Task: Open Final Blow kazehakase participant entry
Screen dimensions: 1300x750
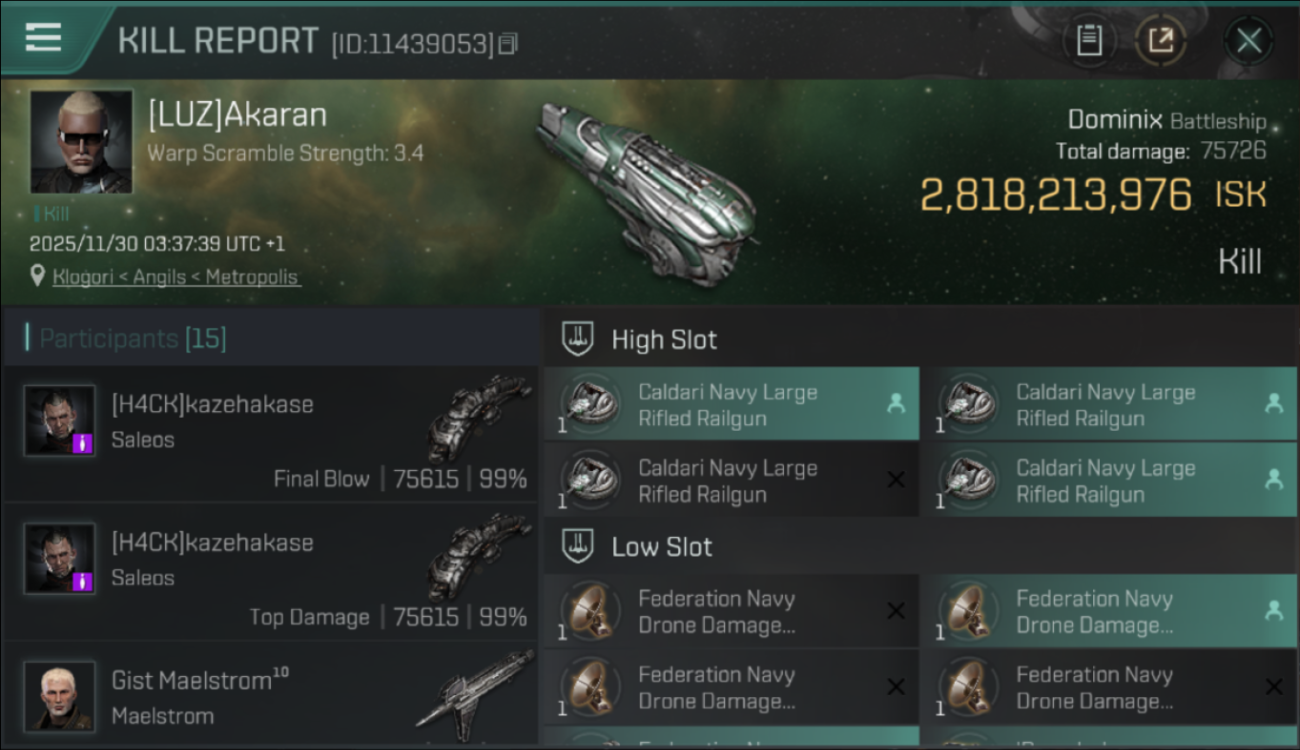Action: 270,433
